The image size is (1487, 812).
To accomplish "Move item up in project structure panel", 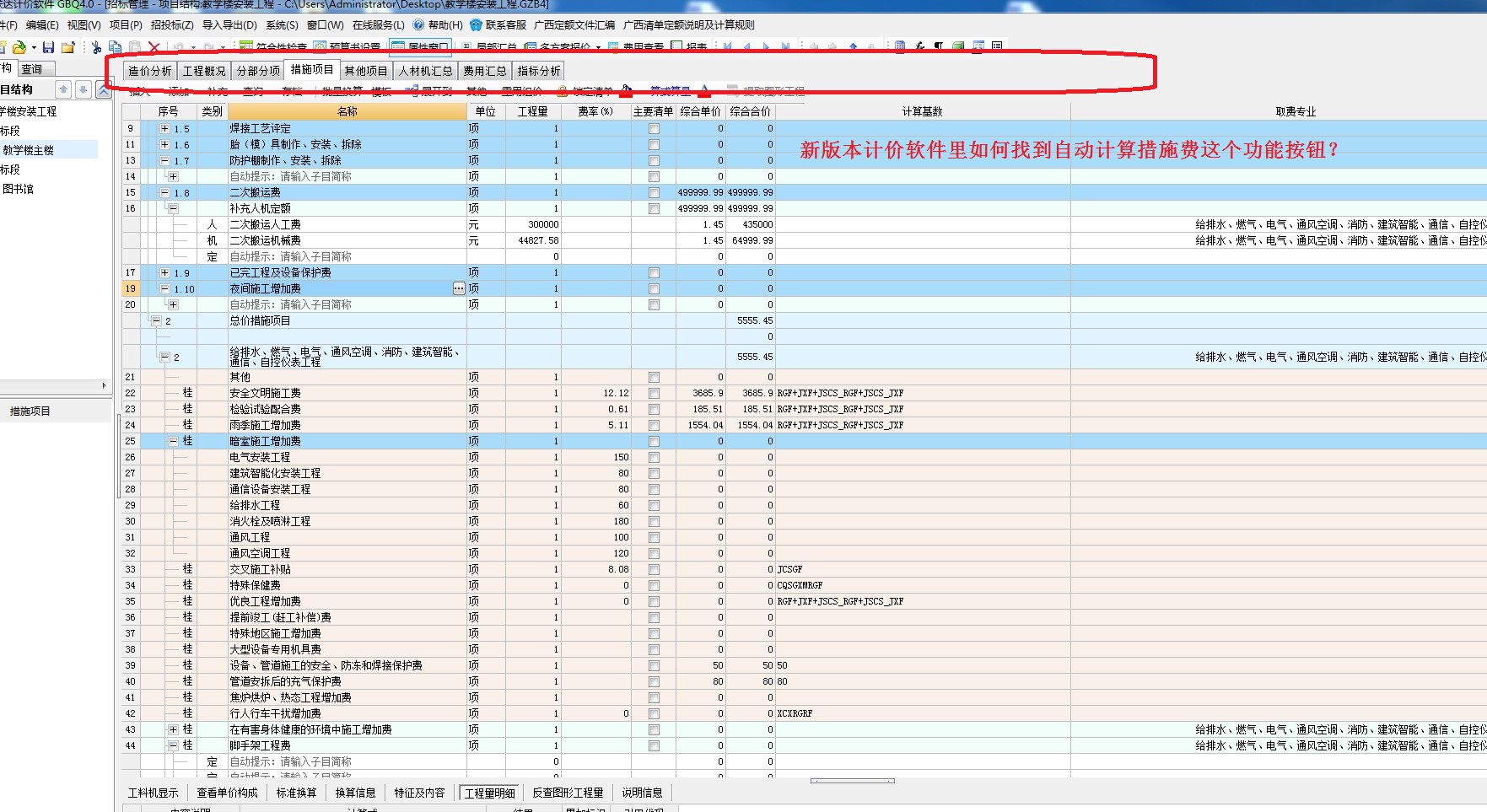I will pos(63,89).
